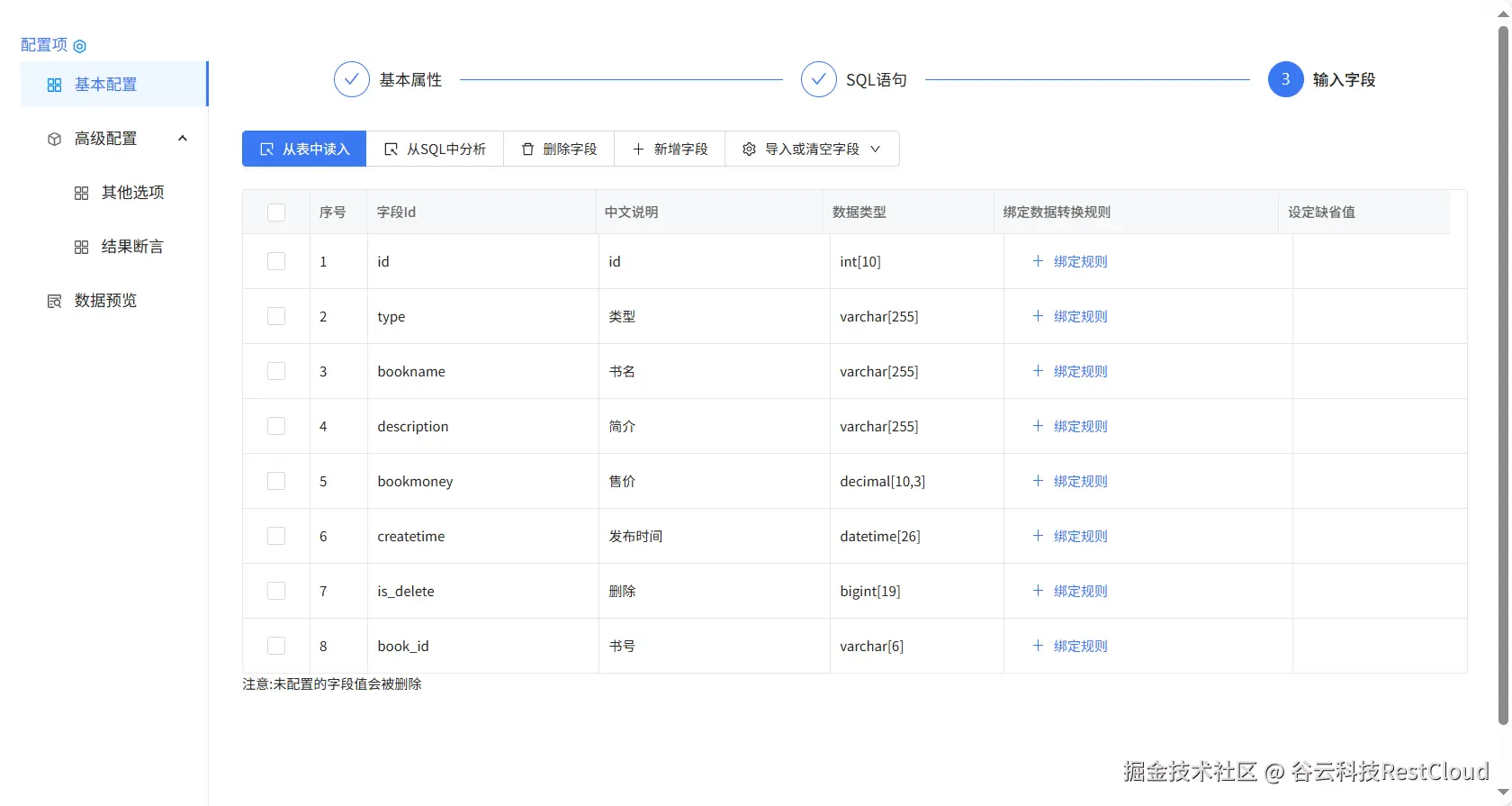This screenshot has height=806, width=1512.
Task: Click the checkmark circle of SQL语句 step
Action: click(819, 79)
